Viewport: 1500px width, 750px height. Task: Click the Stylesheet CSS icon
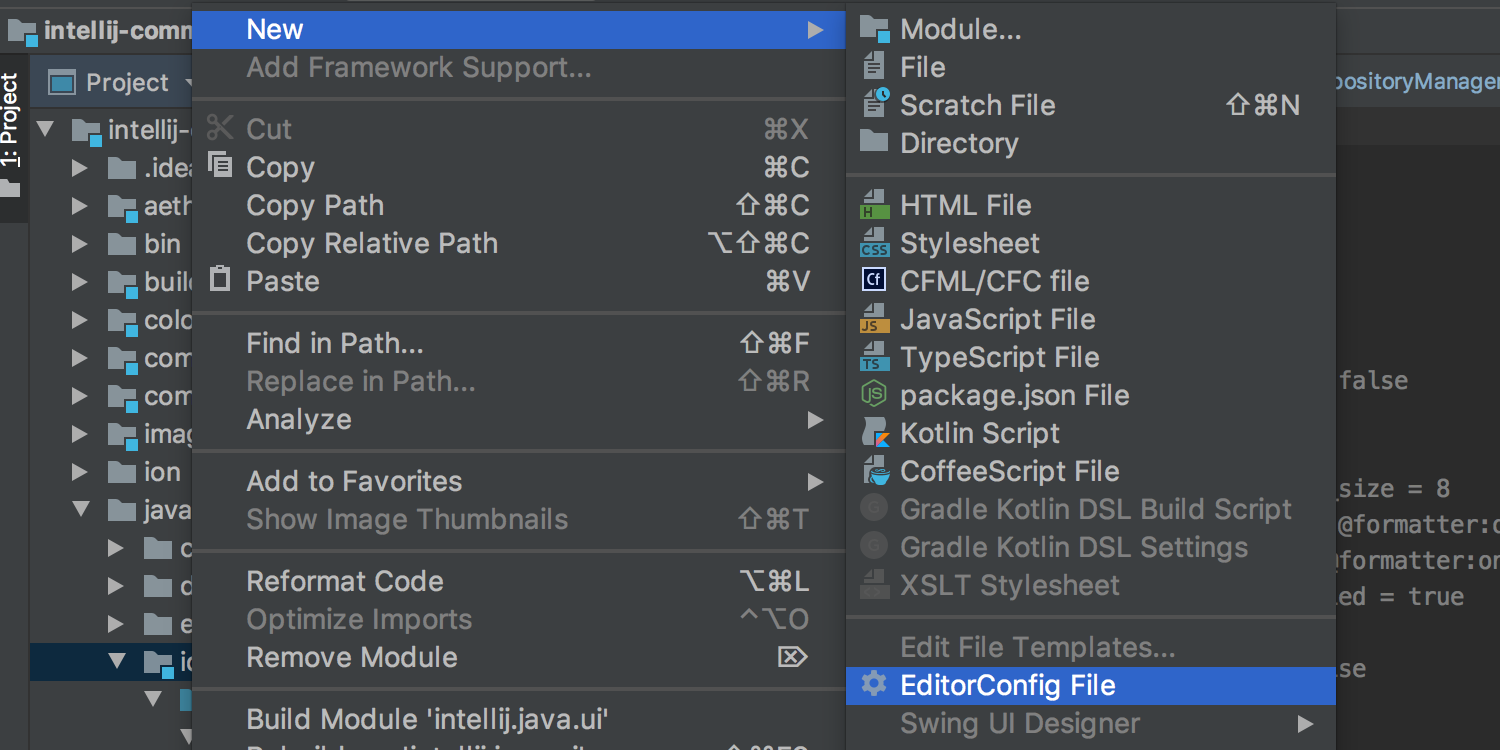tap(874, 243)
